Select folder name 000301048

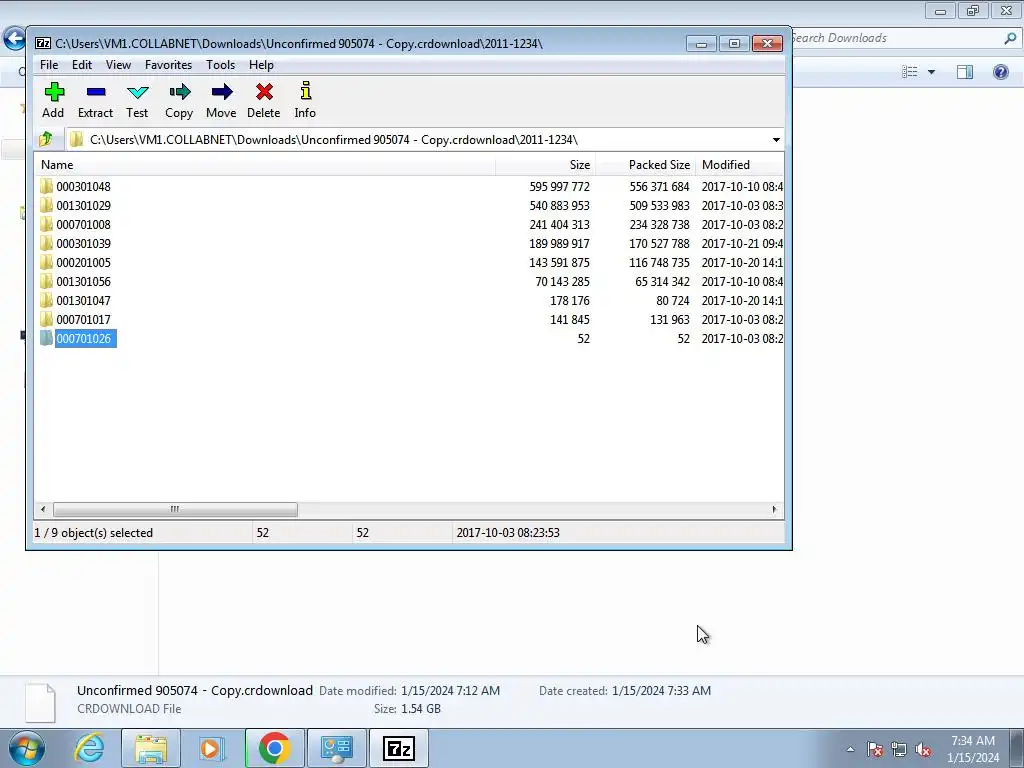point(84,186)
